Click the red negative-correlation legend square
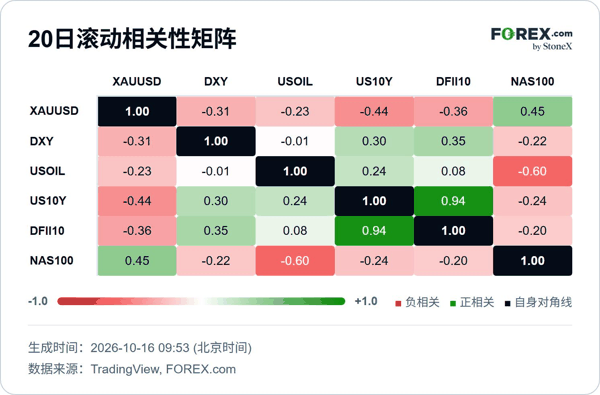The width and height of the screenshot is (600, 395). coord(398,304)
